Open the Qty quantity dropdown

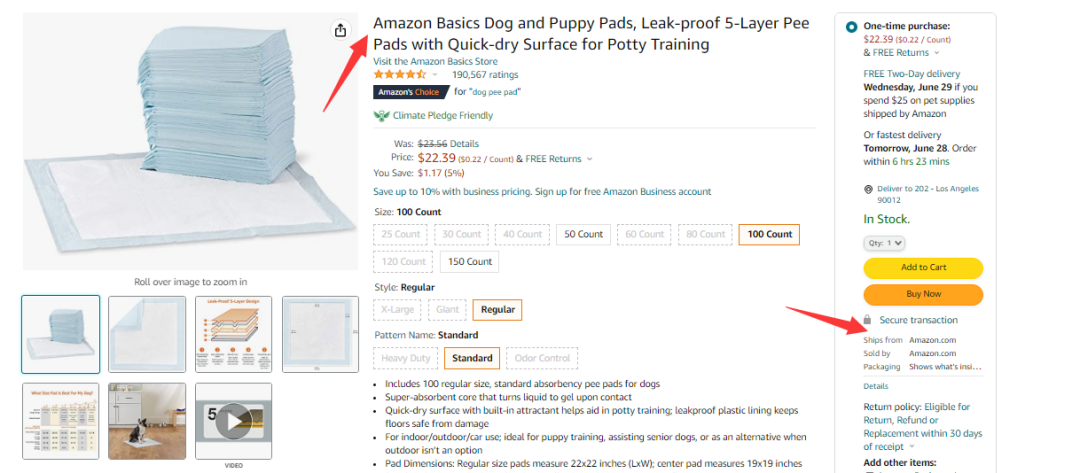tap(884, 242)
